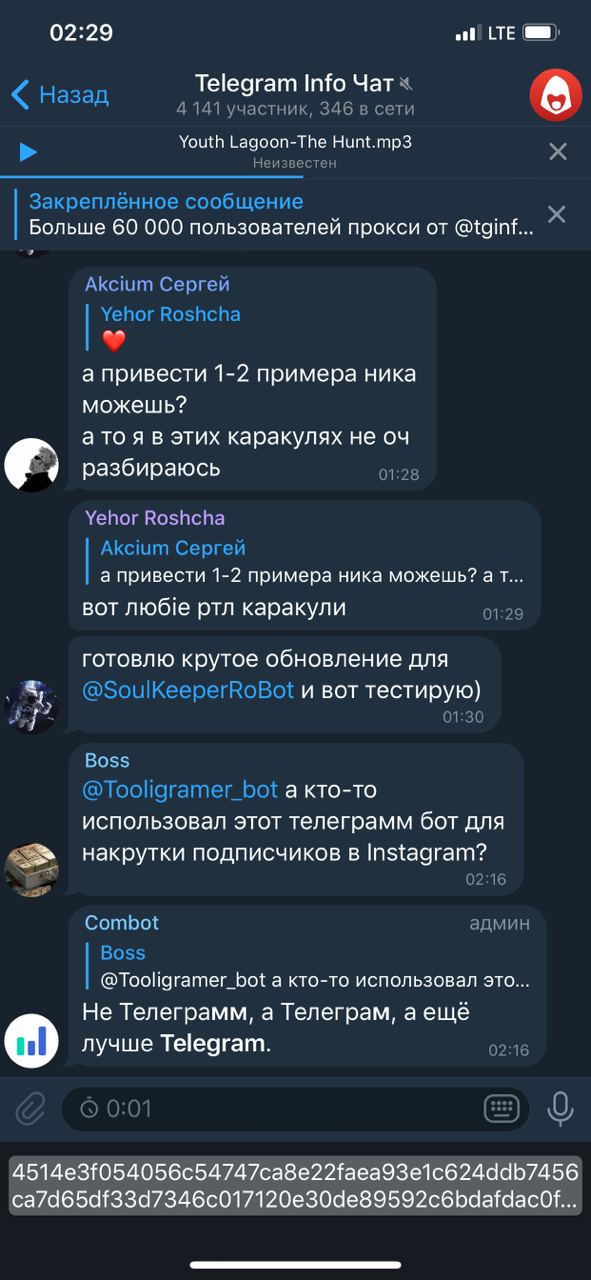
Task: Dismiss the audio player bar
Action: (x=558, y=152)
